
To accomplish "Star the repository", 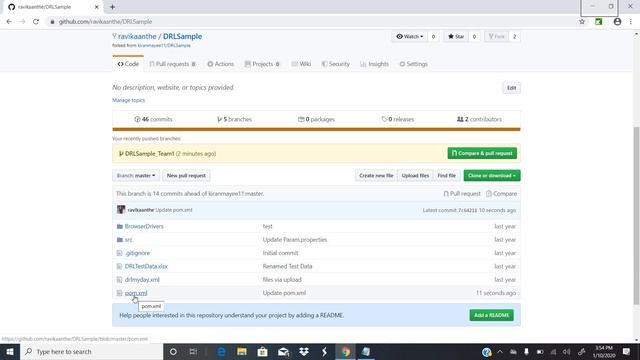I will pos(456,36).
